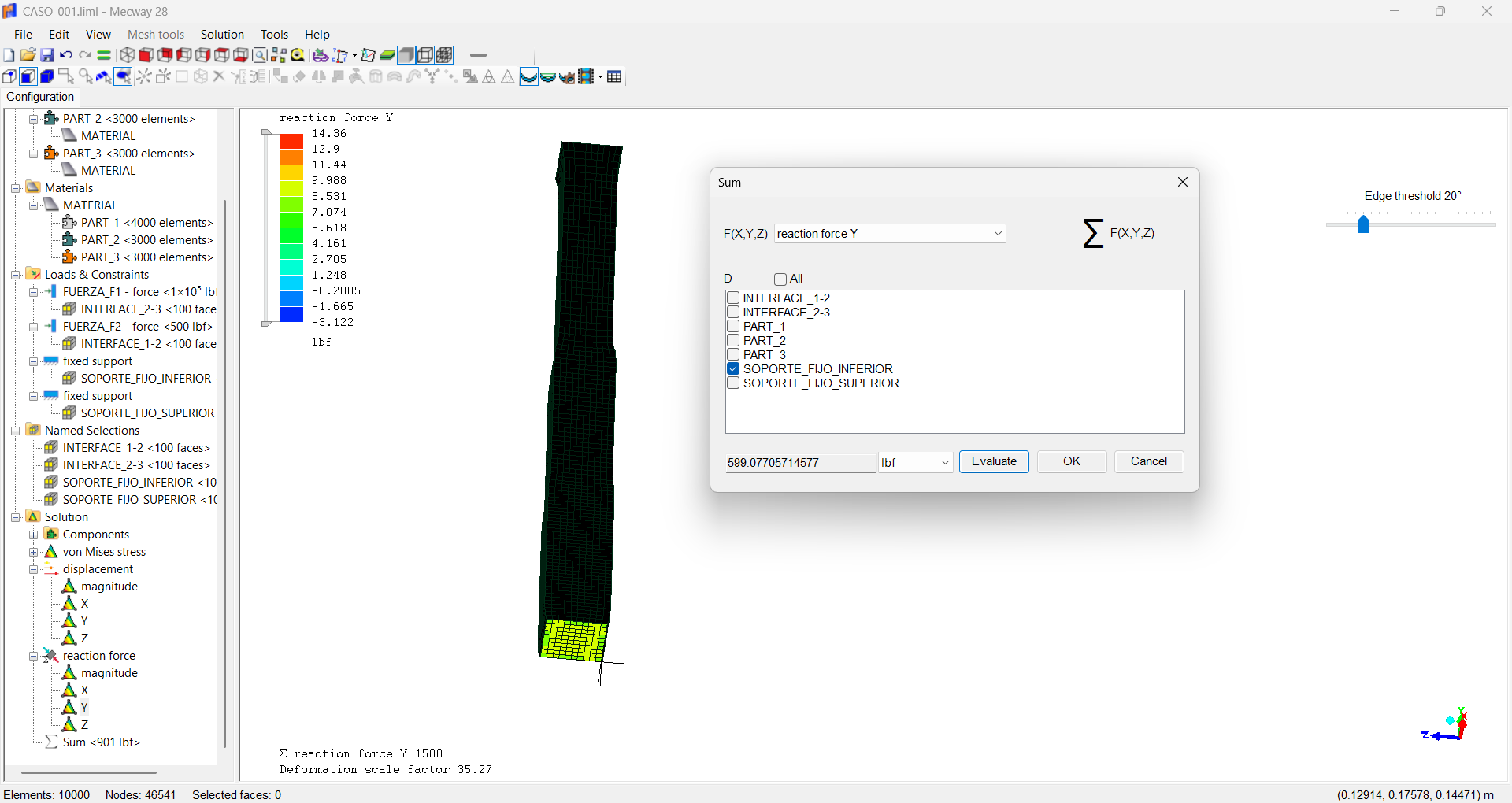Viewport: 1512px width, 803px height.
Task: Choose circle selection pointer tool
Action: point(85,76)
